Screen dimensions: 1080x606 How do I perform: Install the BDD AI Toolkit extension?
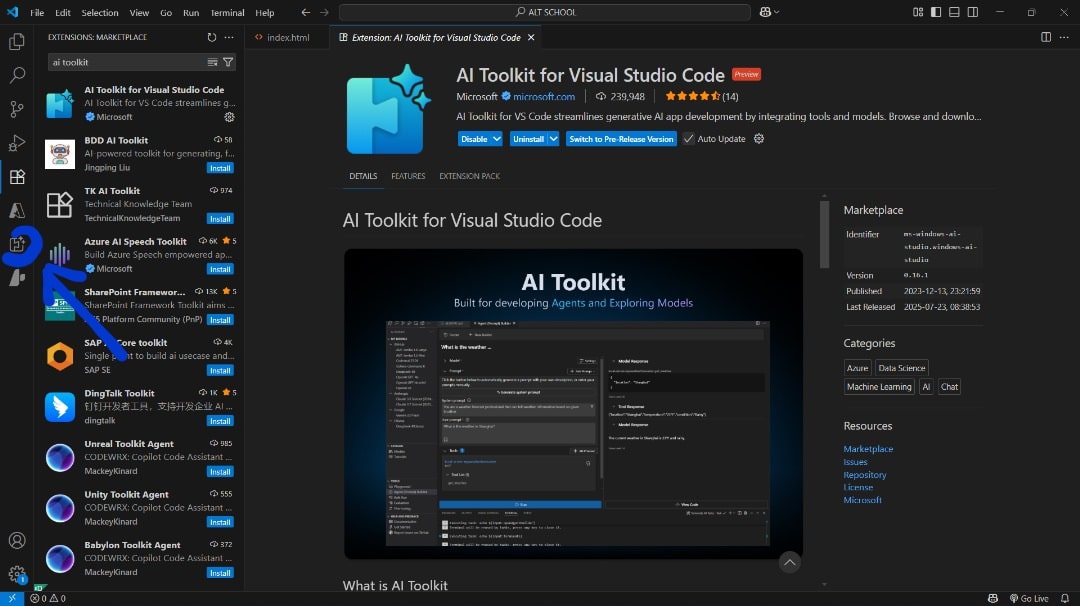(220, 168)
